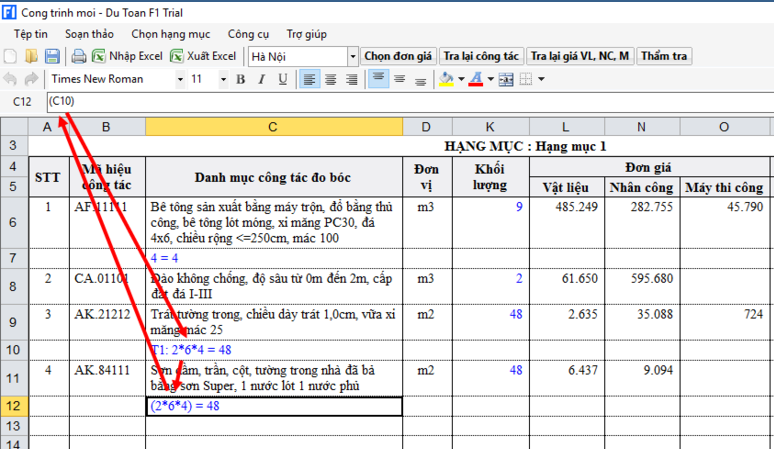Toggle italic formatting
Image resolution: width=774 pixels, height=449 pixels.
point(263,79)
